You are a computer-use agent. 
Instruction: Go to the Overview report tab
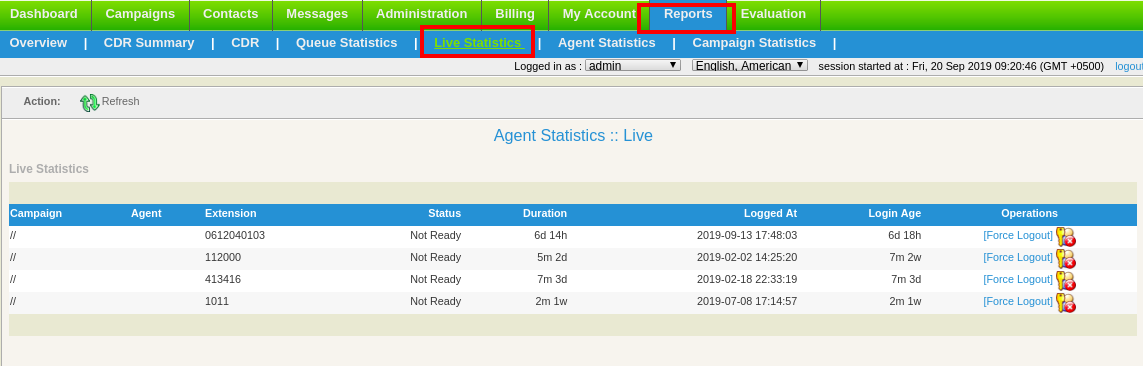[x=38, y=43]
